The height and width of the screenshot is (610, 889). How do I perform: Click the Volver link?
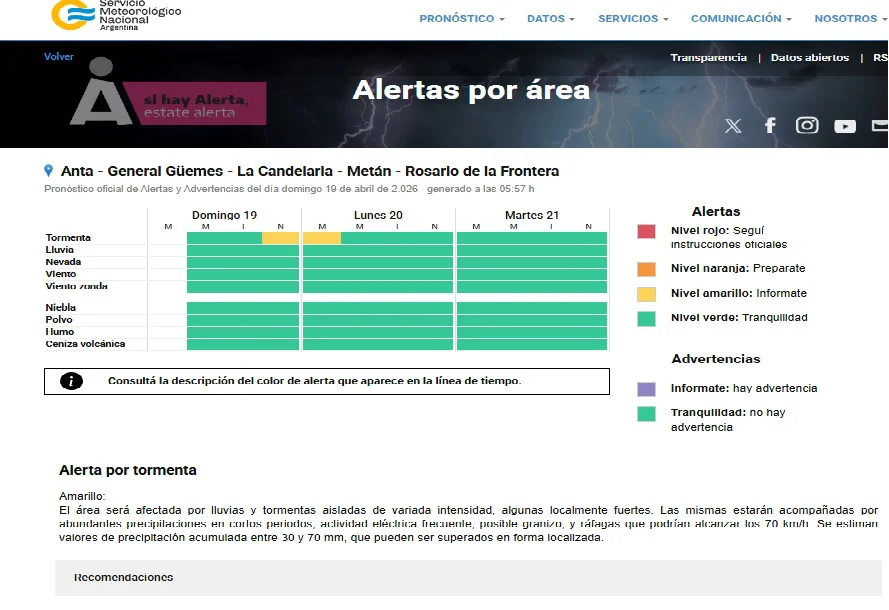59,56
